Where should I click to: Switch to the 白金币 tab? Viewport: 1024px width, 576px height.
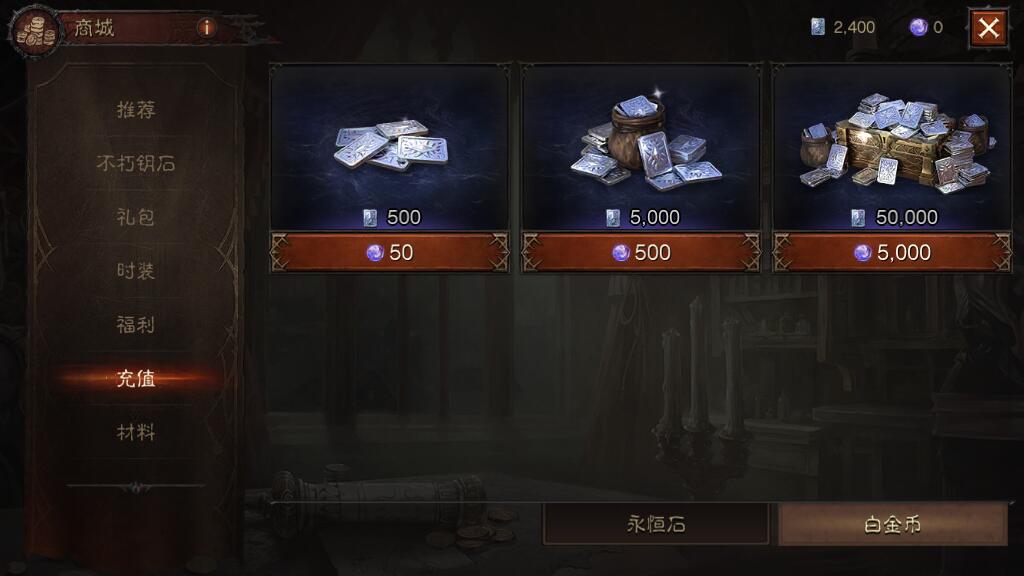pos(893,524)
